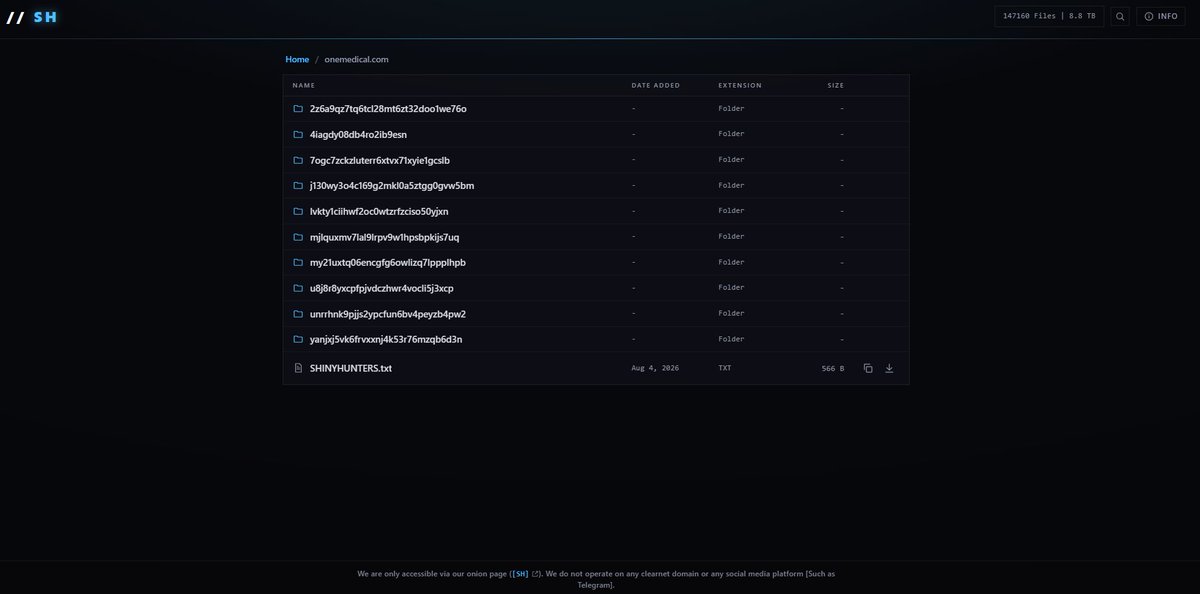Open folder name yanjxj5vk6frvxxnj4k53r76mzqb6d3n
The image size is (1200, 594).
pos(386,339)
